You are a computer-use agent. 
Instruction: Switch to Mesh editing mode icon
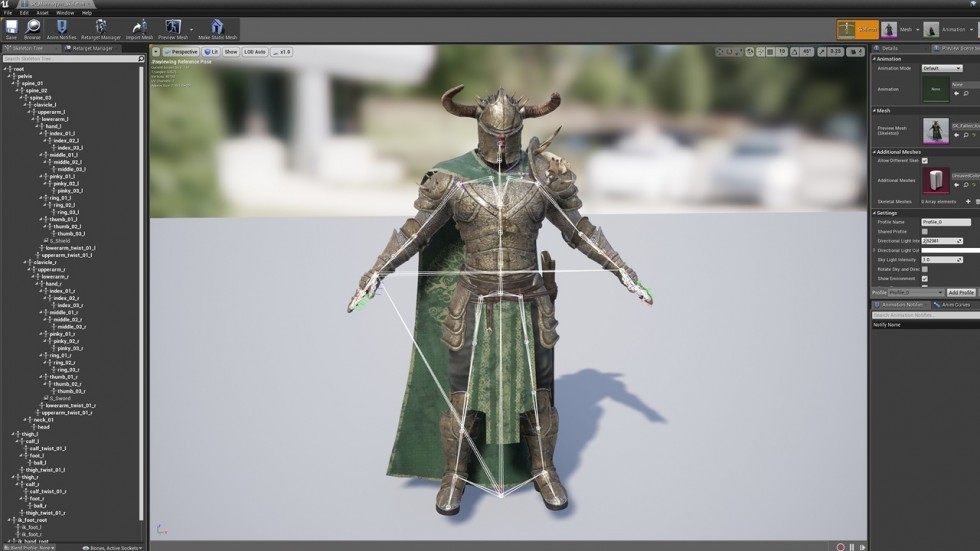click(x=889, y=29)
